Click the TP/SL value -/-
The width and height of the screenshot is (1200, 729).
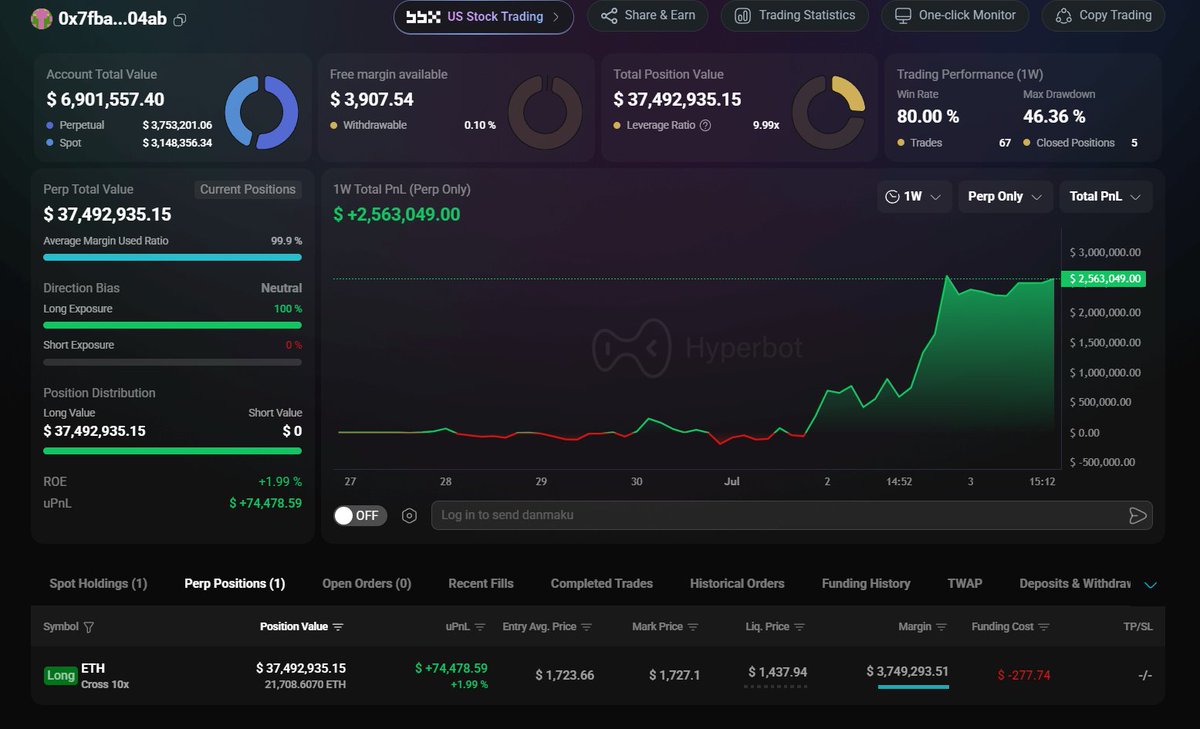click(1145, 675)
